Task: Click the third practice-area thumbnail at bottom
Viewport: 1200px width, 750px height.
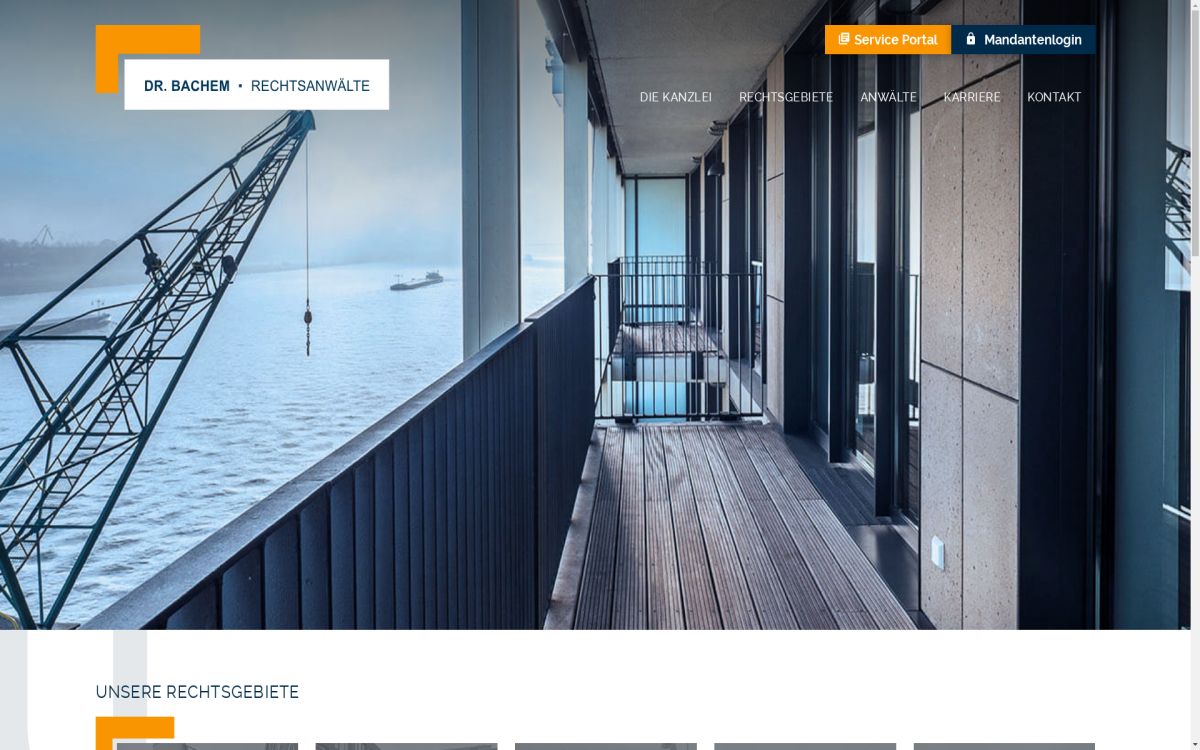Action: [605, 746]
